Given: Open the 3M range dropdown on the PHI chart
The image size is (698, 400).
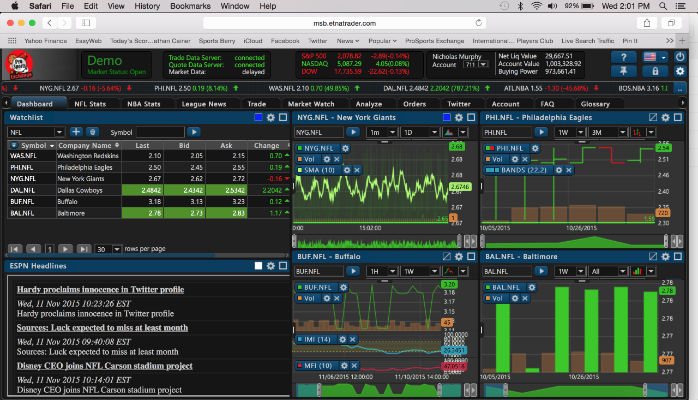Looking at the screenshot, I should point(622,132).
